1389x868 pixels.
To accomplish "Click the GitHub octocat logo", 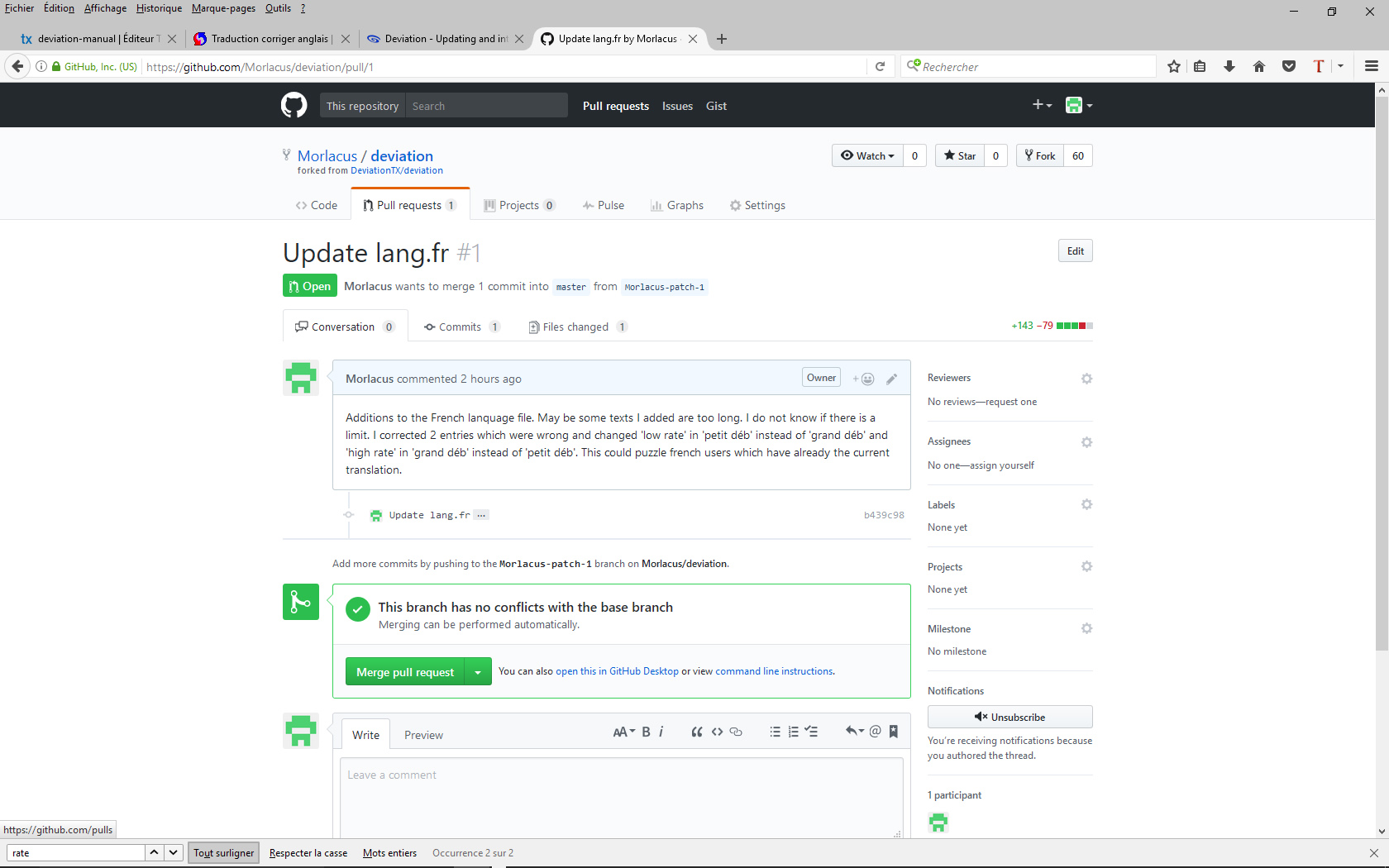I will pyautogui.click(x=294, y=105).
